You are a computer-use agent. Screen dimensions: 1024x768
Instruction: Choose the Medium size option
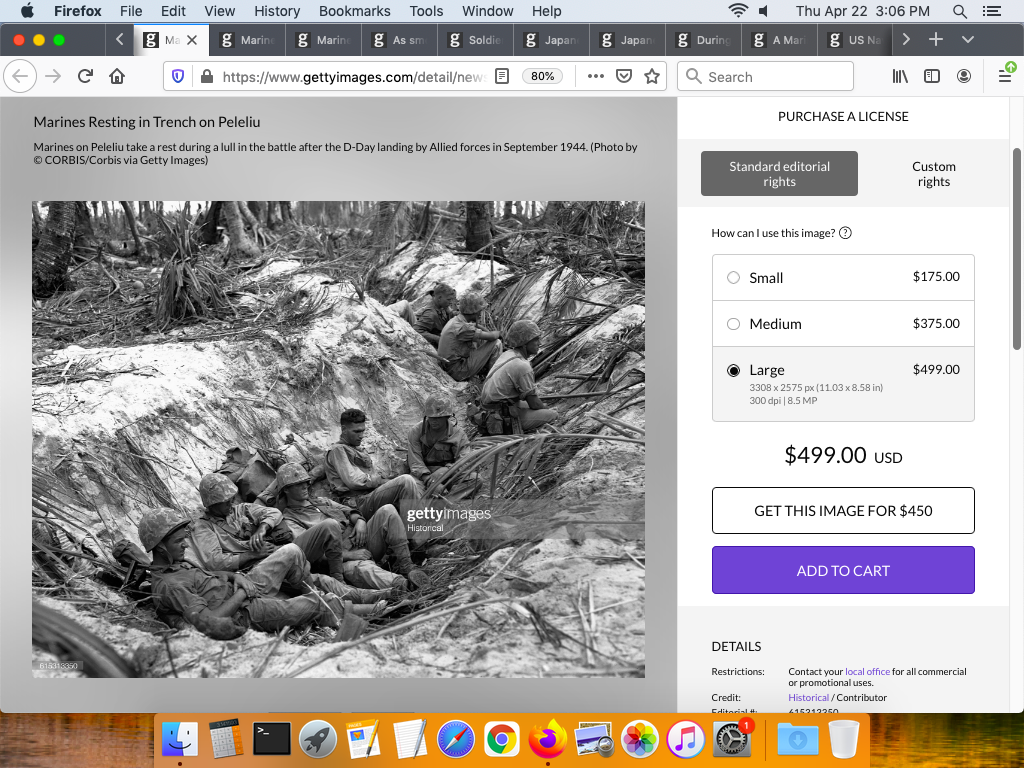[x=734, y=324]
